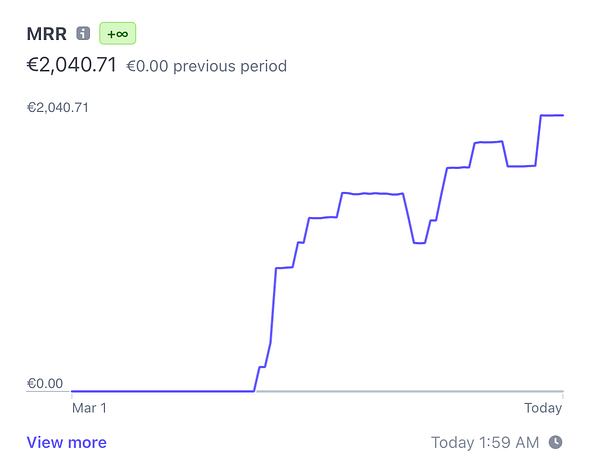
Task: Click the Today x-axis label
Action: 544,408
